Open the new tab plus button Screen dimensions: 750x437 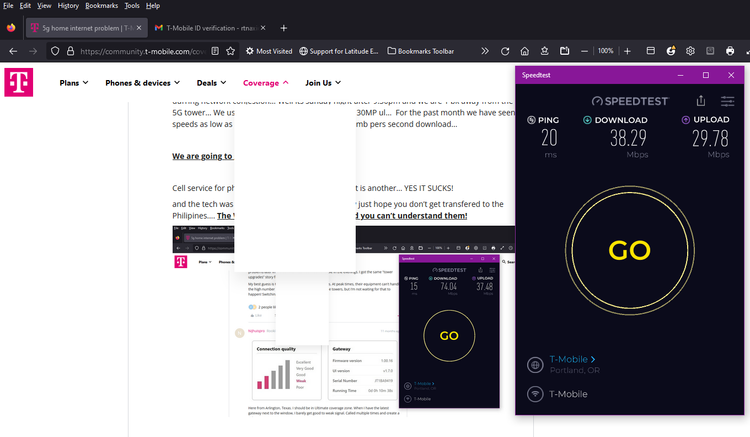(x=284, y=28)
